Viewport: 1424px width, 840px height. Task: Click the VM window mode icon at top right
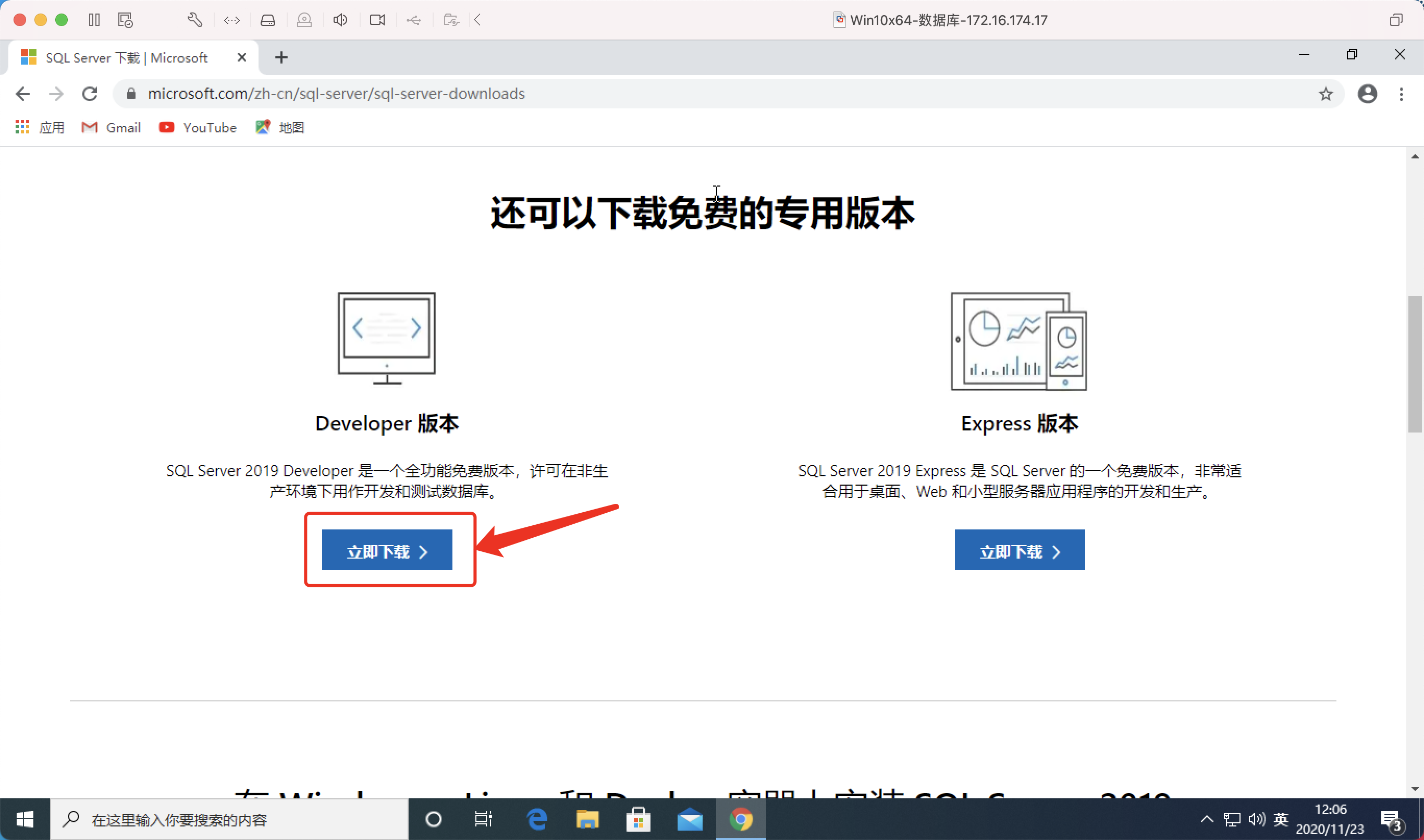point(1396,20)
